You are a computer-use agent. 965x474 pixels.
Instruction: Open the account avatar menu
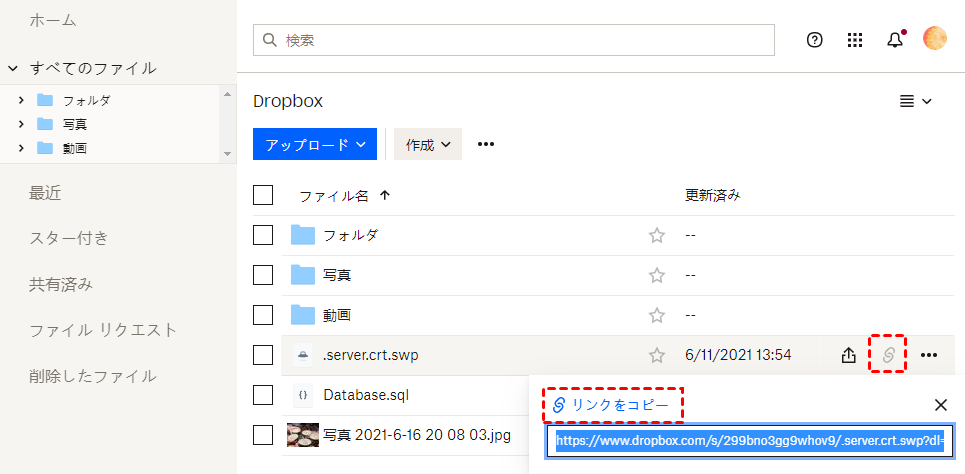[934, 39]
